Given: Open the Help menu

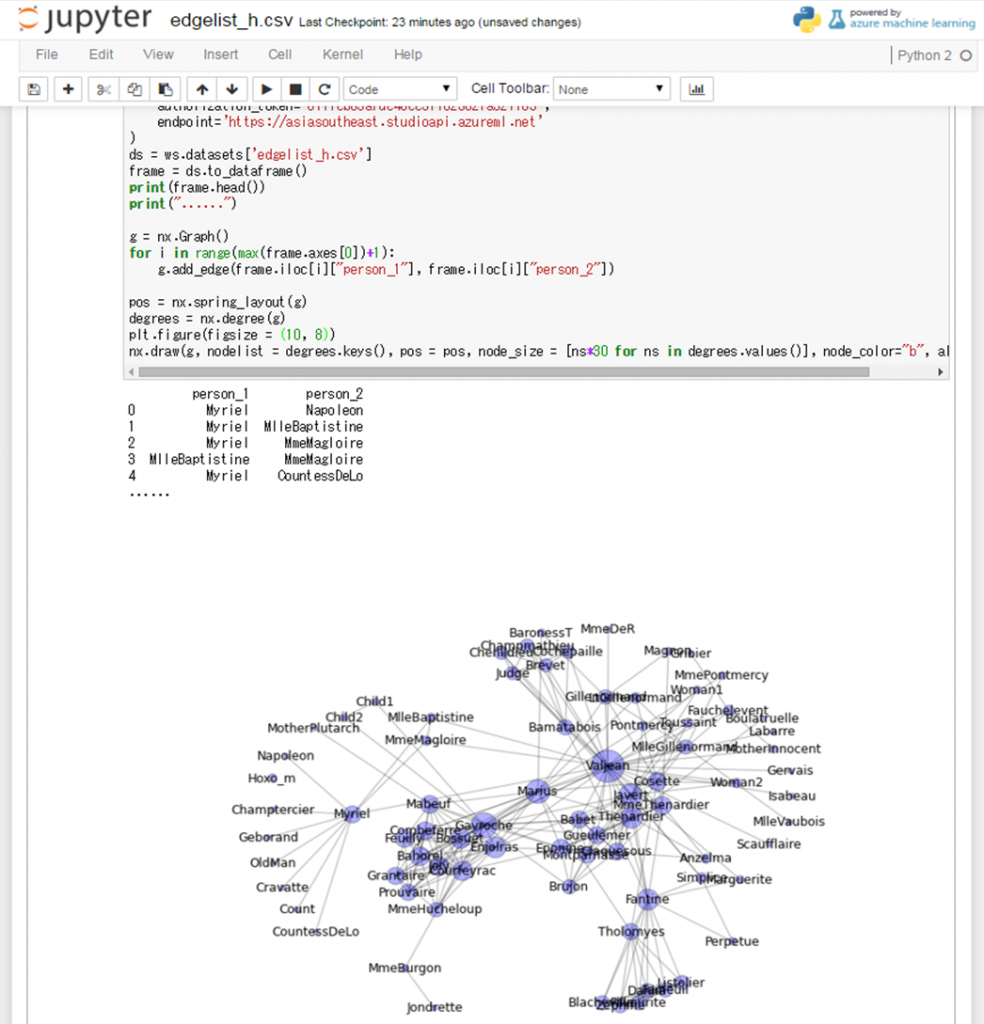Looking at the screenshot, I should click(408, 55).
